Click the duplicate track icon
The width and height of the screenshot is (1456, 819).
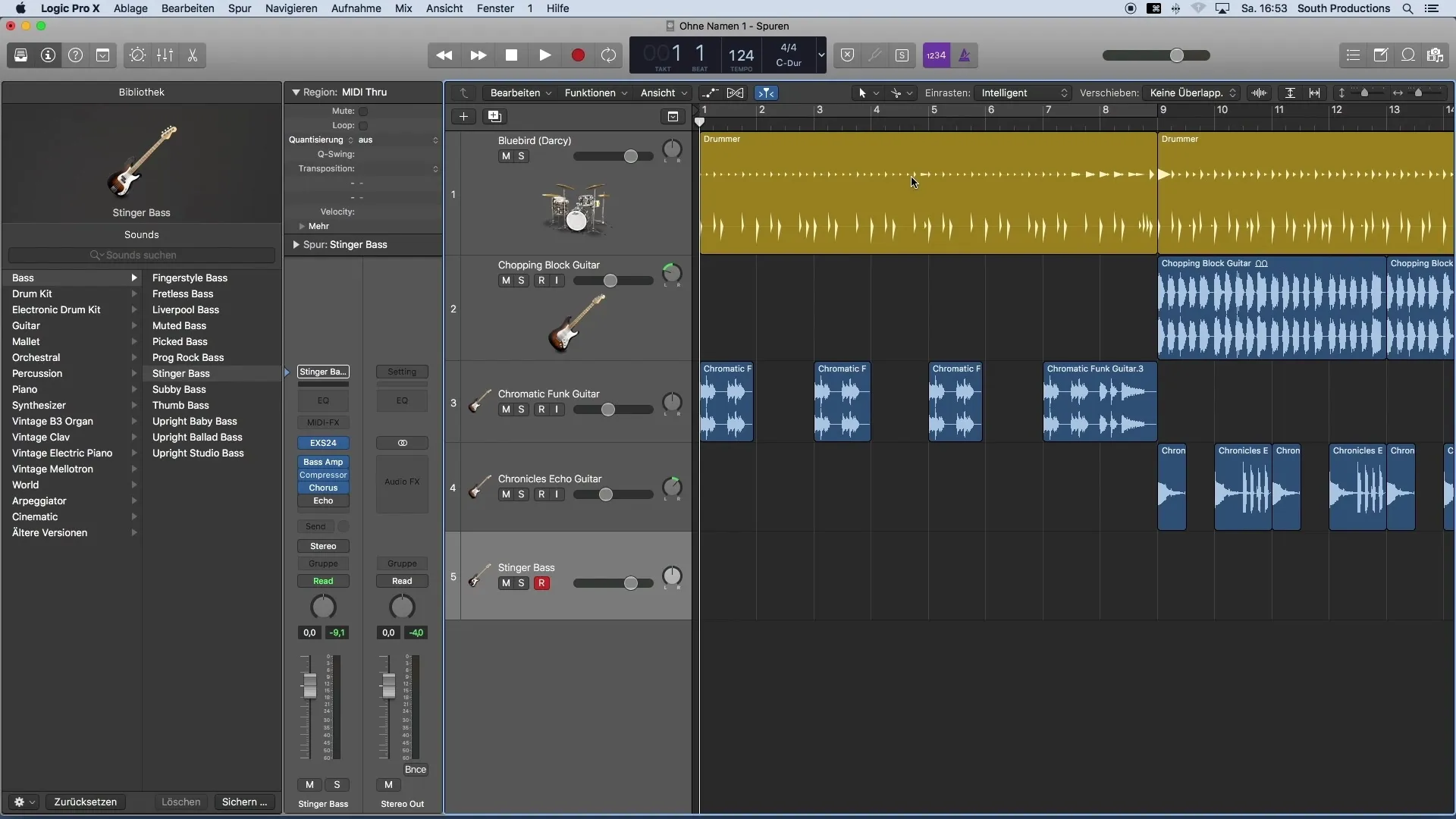pyautogui.click(x=494, y=117)
